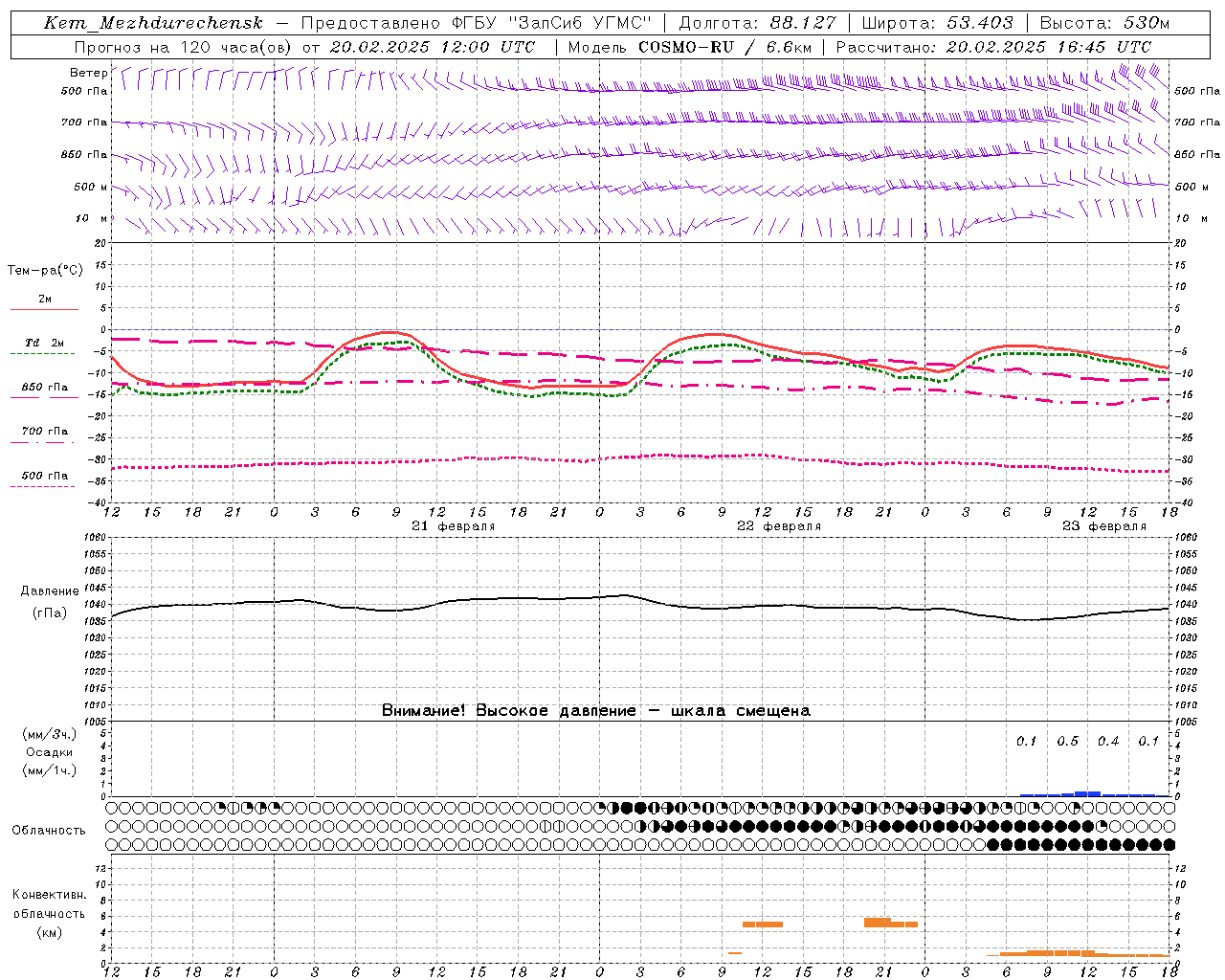The width and height of the screenshot is (1225, 980).
Task: Click the station title "Kem_Mezhdurechensk"
Action: 153,23
